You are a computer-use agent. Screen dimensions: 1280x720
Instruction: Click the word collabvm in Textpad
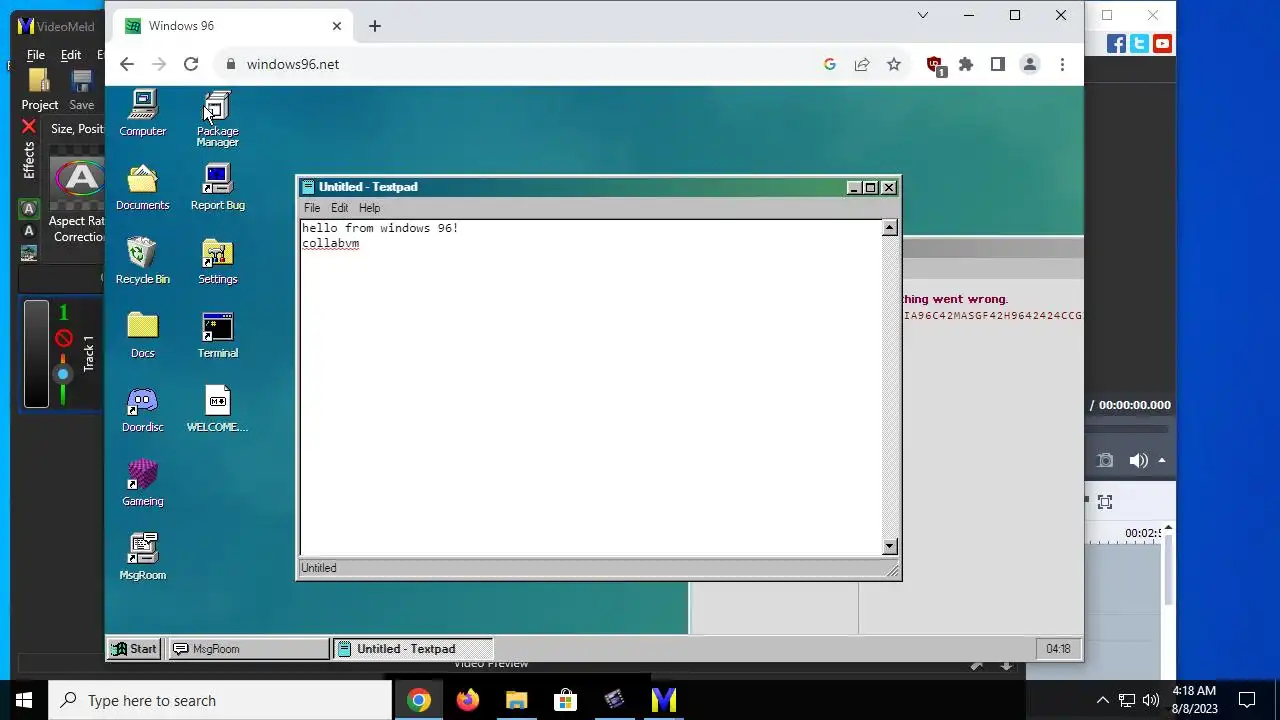click(331, 243)
